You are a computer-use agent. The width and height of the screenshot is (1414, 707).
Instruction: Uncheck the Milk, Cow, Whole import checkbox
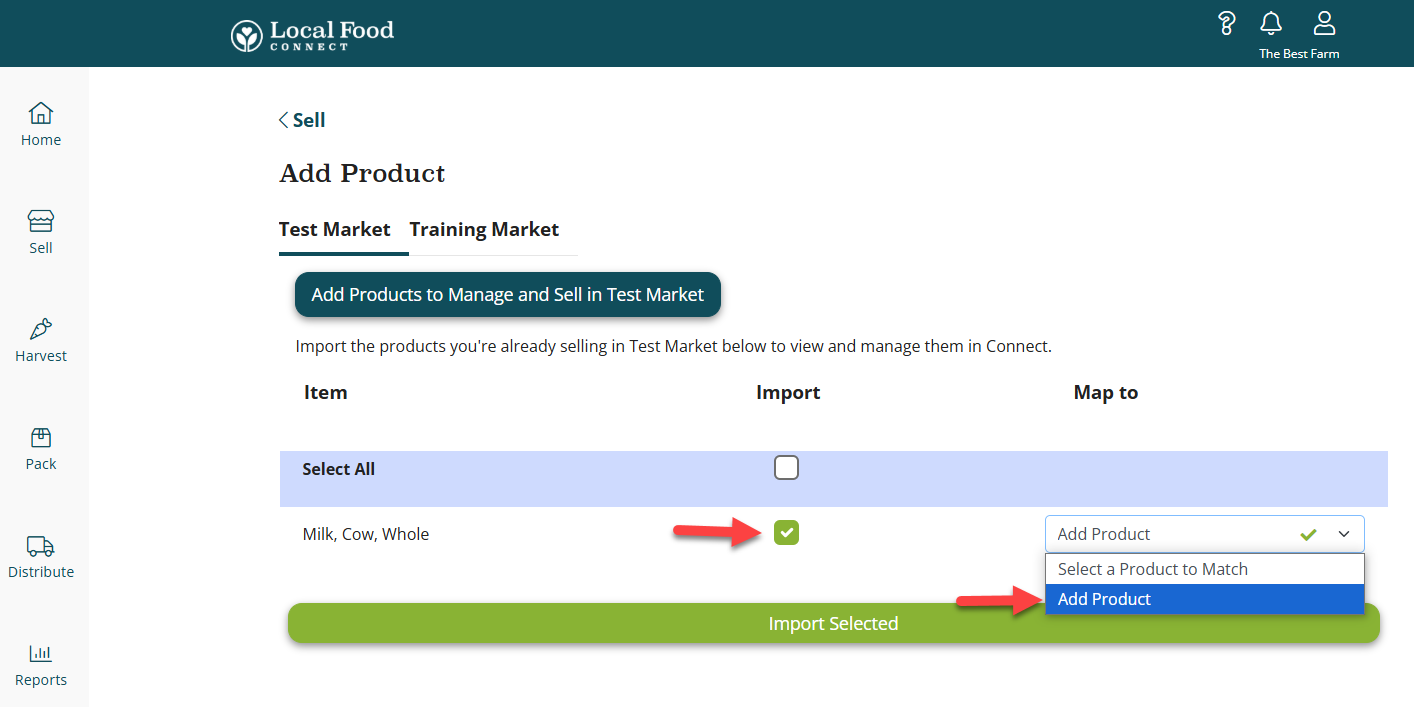[787, 534]
